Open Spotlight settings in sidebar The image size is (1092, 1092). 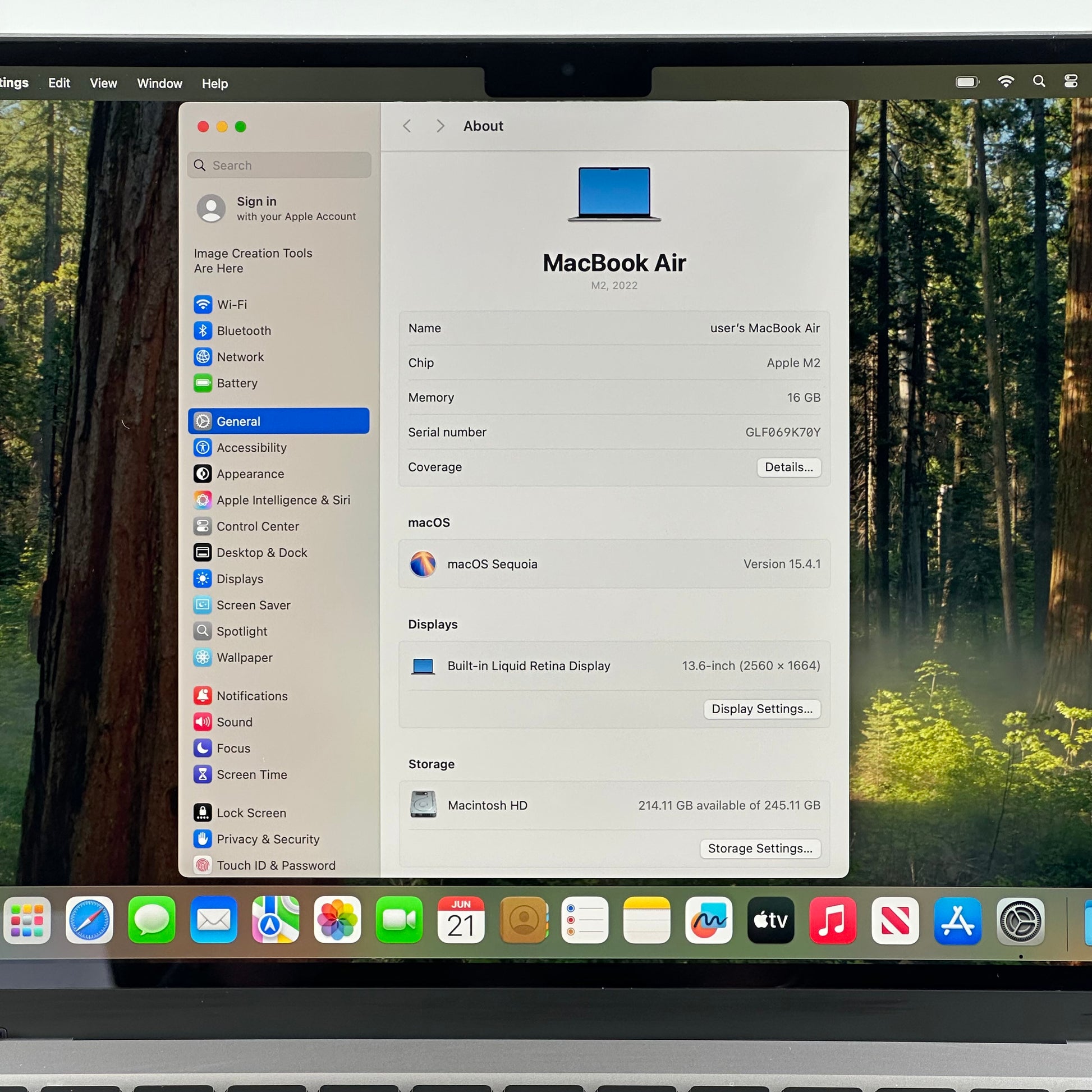click(279, 631)
